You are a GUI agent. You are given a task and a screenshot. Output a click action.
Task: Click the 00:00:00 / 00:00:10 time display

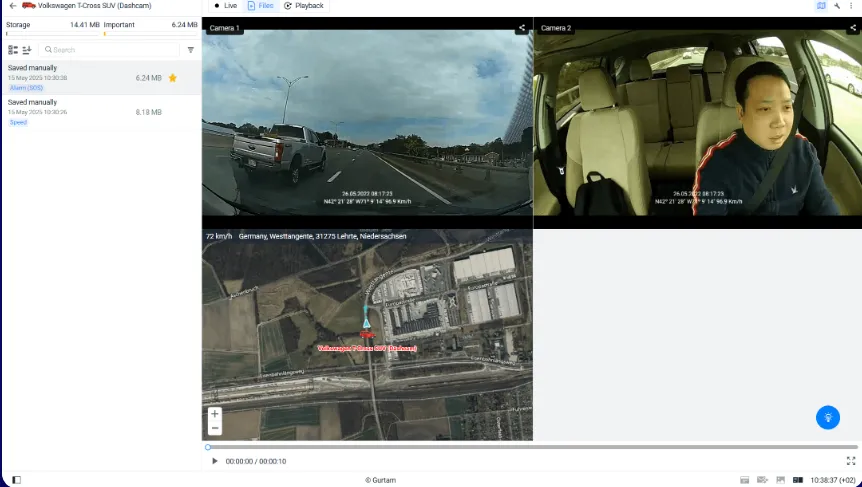click(x=256, y=461)
